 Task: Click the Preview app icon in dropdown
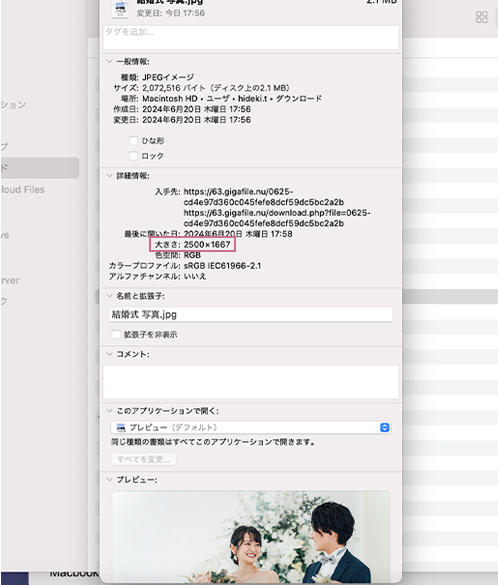coord(121,427)
